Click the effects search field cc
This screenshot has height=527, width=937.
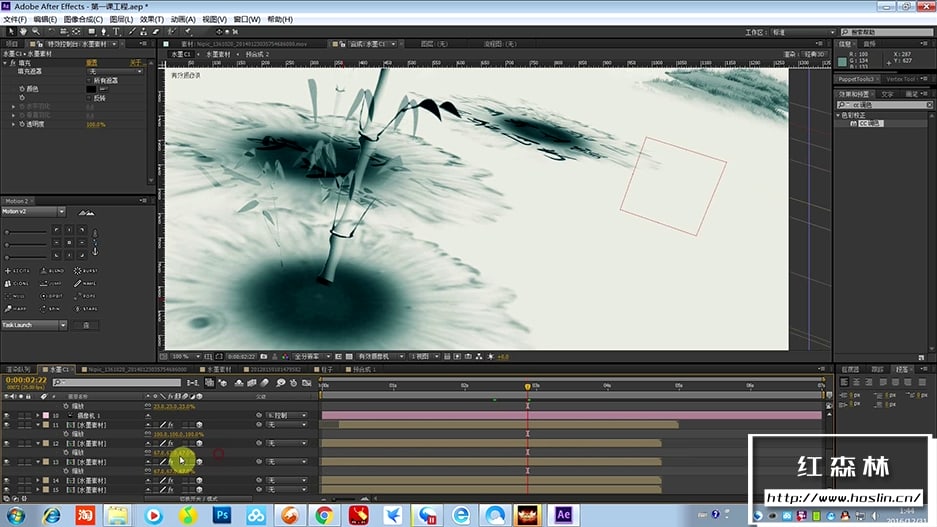pyautogui.click(x=884, y=105)
